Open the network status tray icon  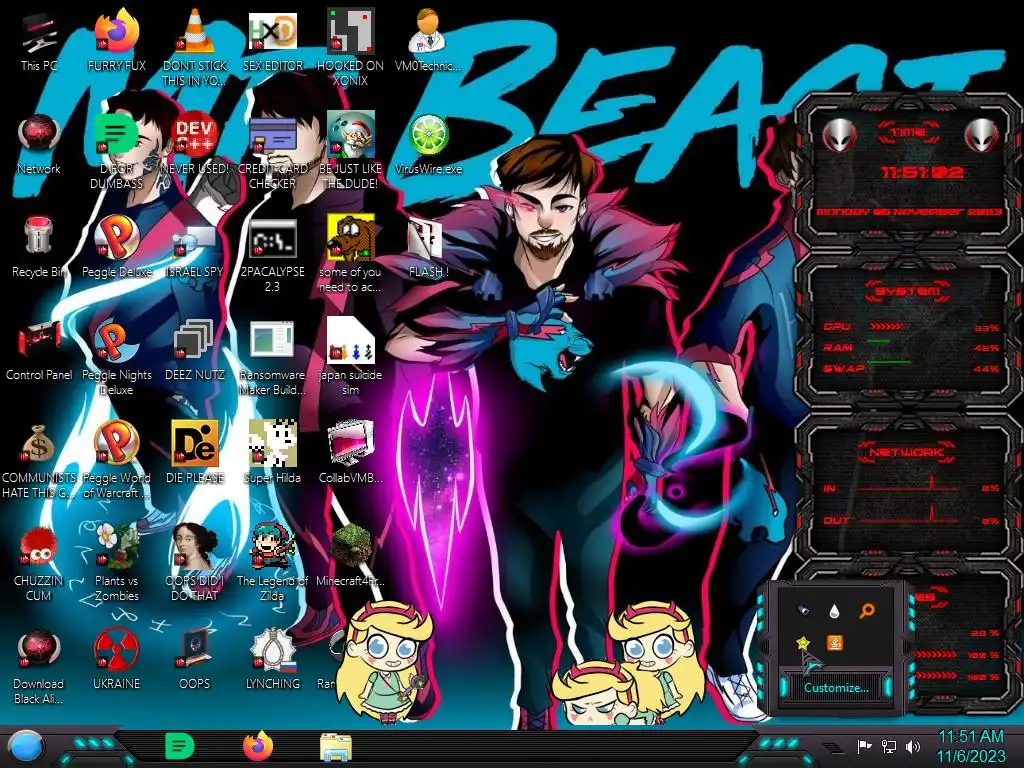point(889,746)
